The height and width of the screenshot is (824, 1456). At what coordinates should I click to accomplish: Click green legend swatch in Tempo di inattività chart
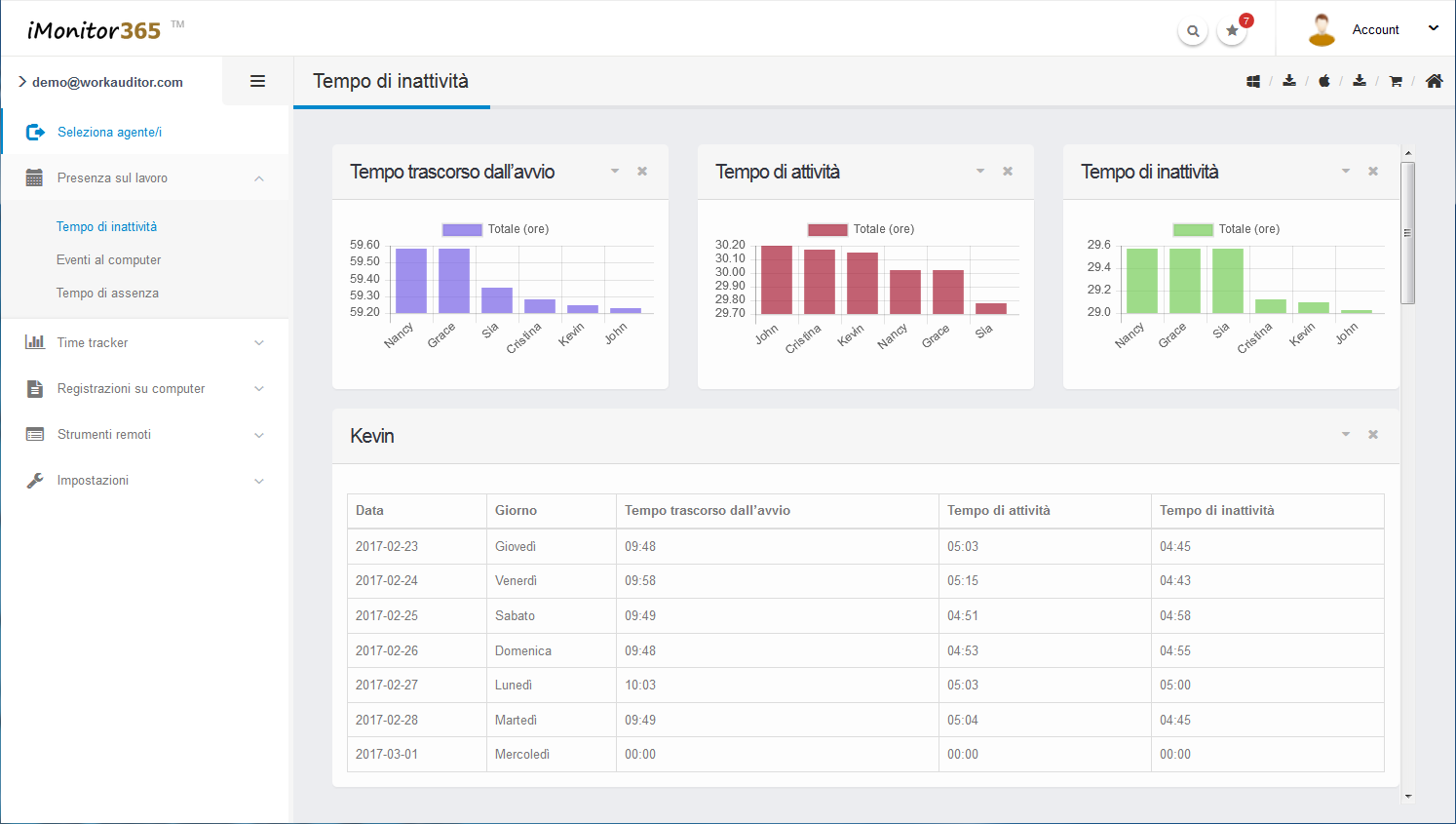coord(1193,229)
